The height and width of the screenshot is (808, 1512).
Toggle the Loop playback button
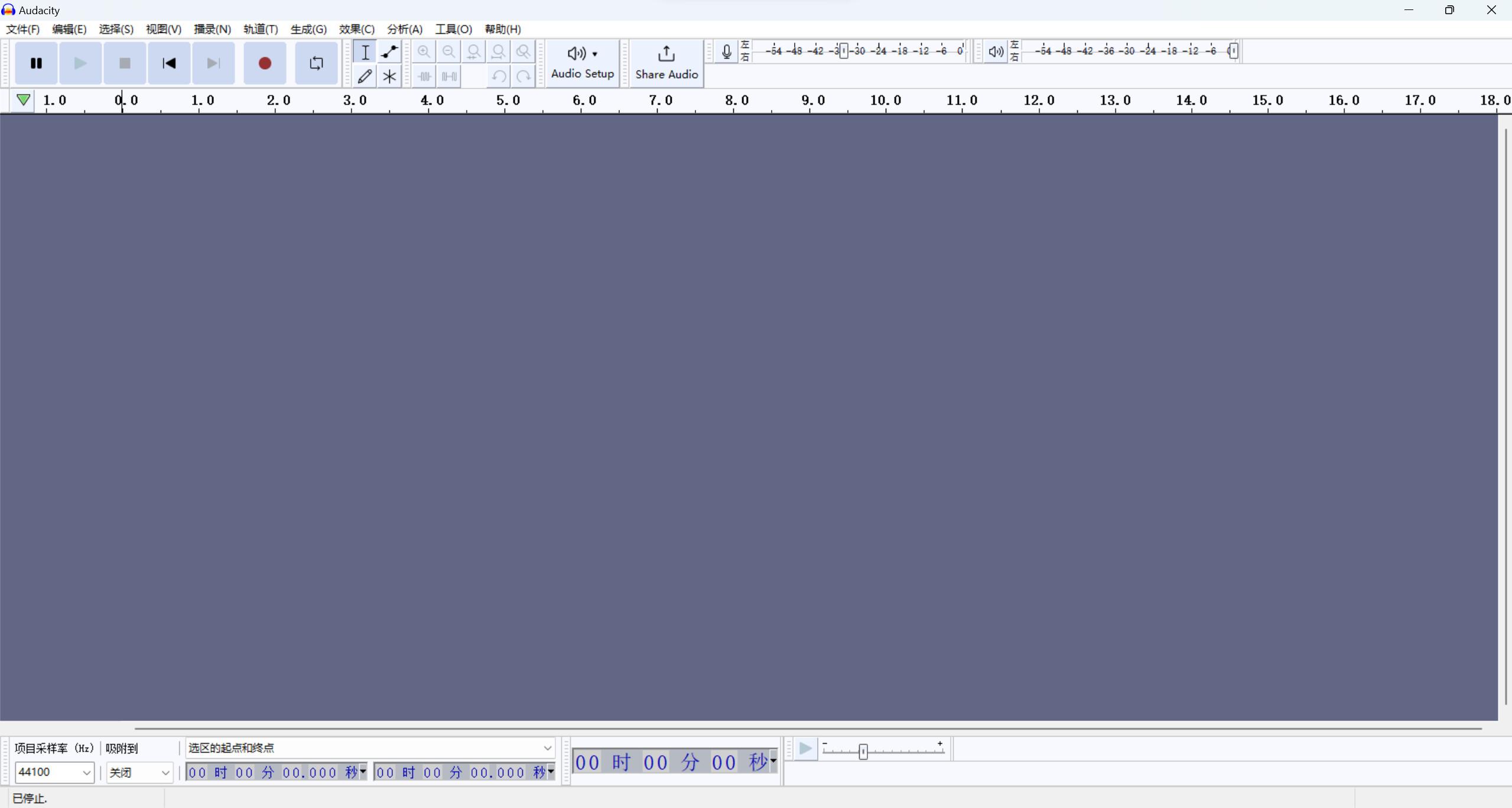pos(316,63)
